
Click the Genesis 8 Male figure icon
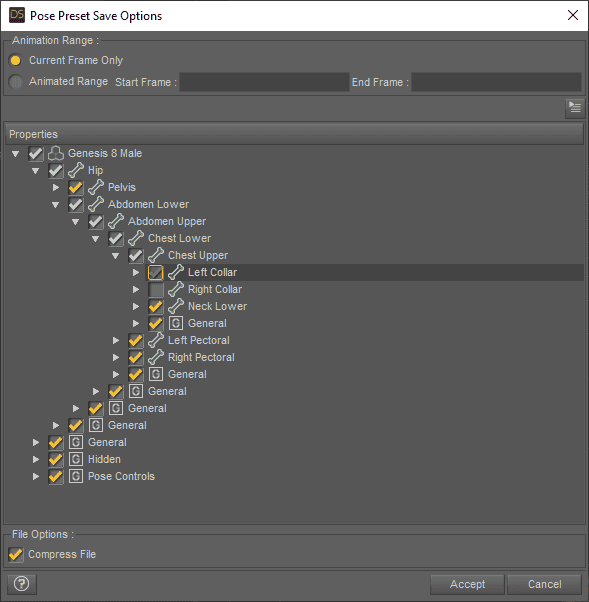point(56,153)
